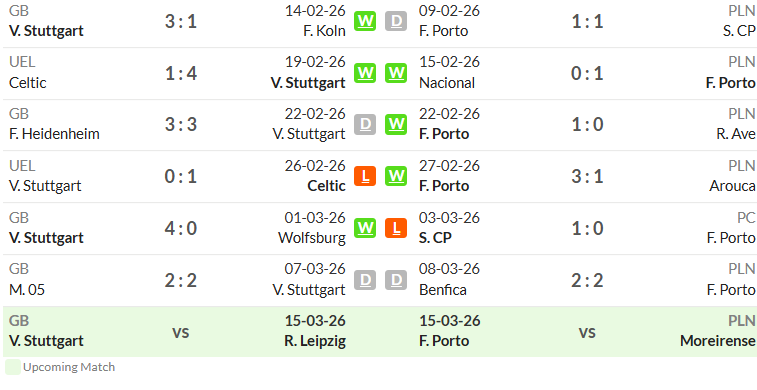Click the F. Heidenheim team name
This screenshot has height=390, width=757.
pos(54,134)
